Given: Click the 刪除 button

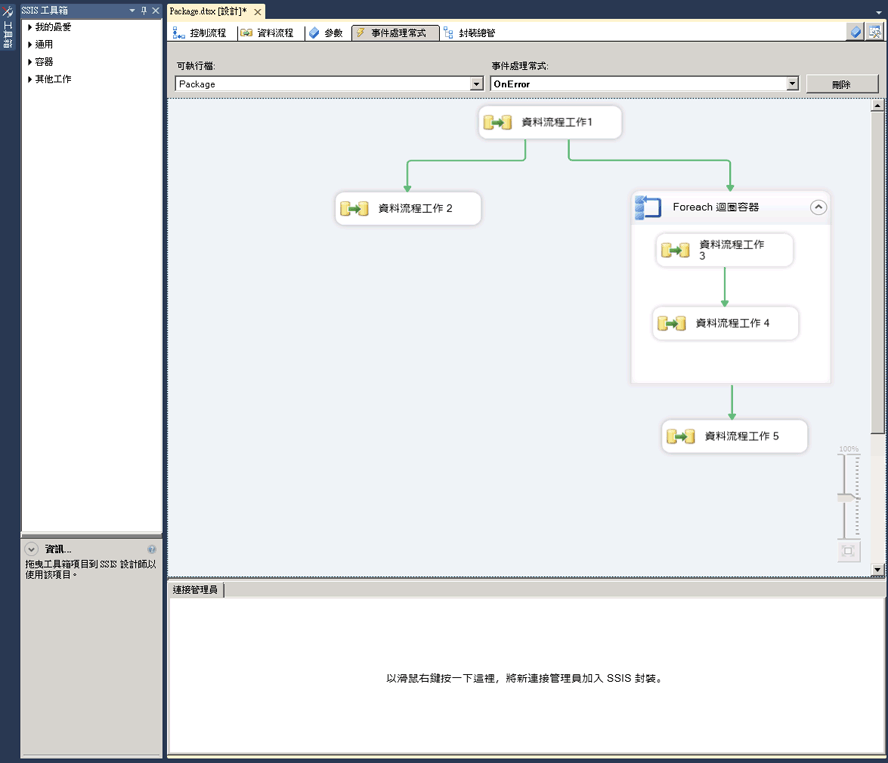Looking at the screenshot, I should point(842,84).
